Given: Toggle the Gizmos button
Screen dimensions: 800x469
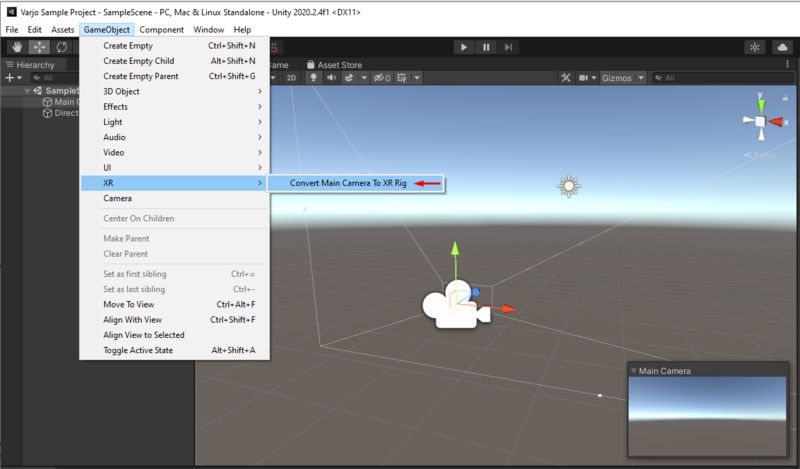Looking at the screenshot, I should click(x=617, y=78).
